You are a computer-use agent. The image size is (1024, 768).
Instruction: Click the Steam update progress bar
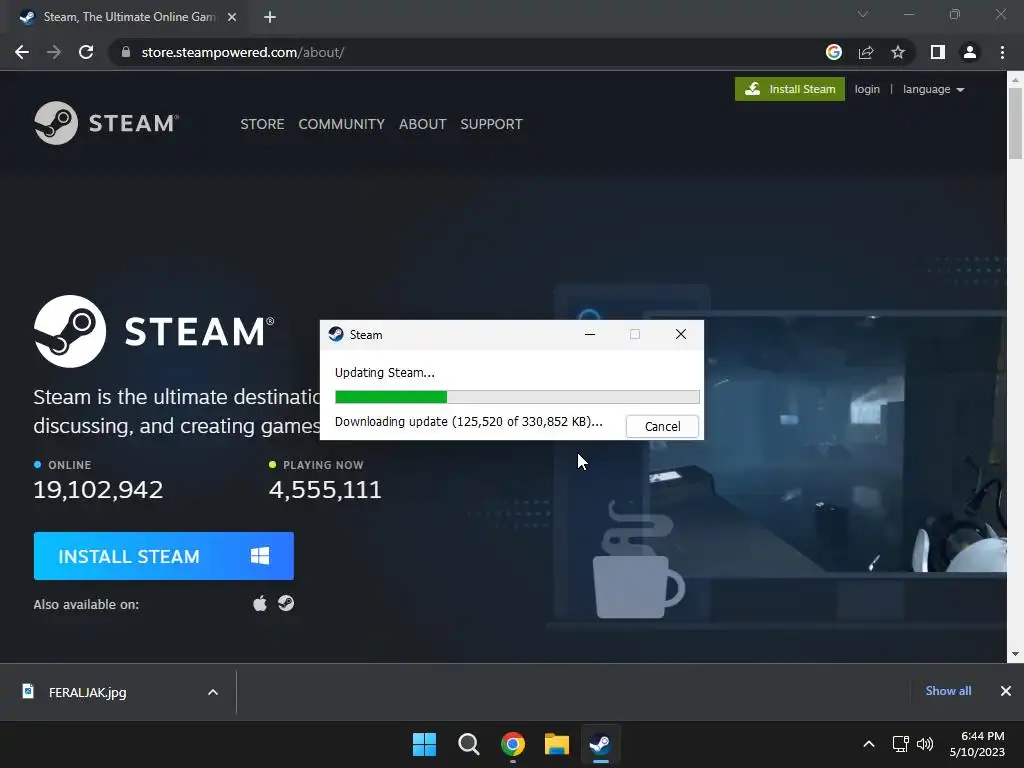[517, 396]
